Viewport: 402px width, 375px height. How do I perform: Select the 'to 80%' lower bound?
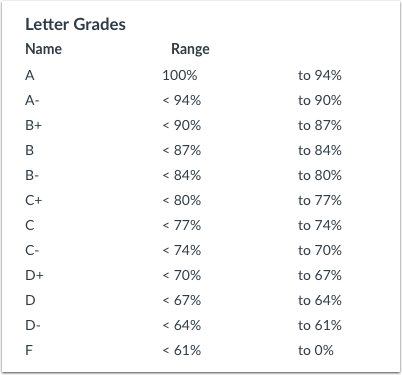(x=320, y=175)
